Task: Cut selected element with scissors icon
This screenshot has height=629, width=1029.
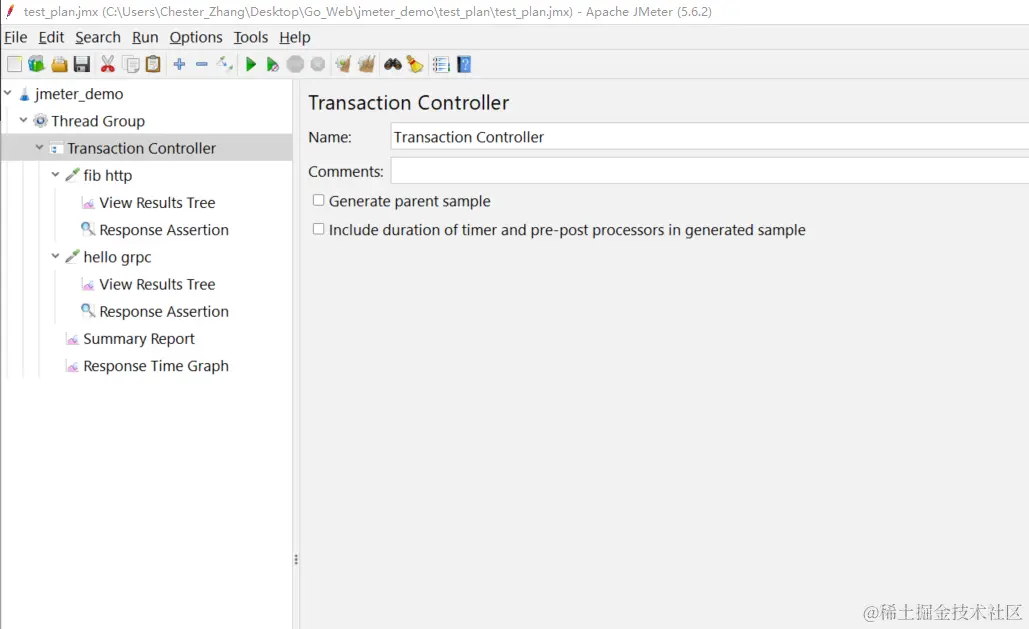Action: (108, 64)
